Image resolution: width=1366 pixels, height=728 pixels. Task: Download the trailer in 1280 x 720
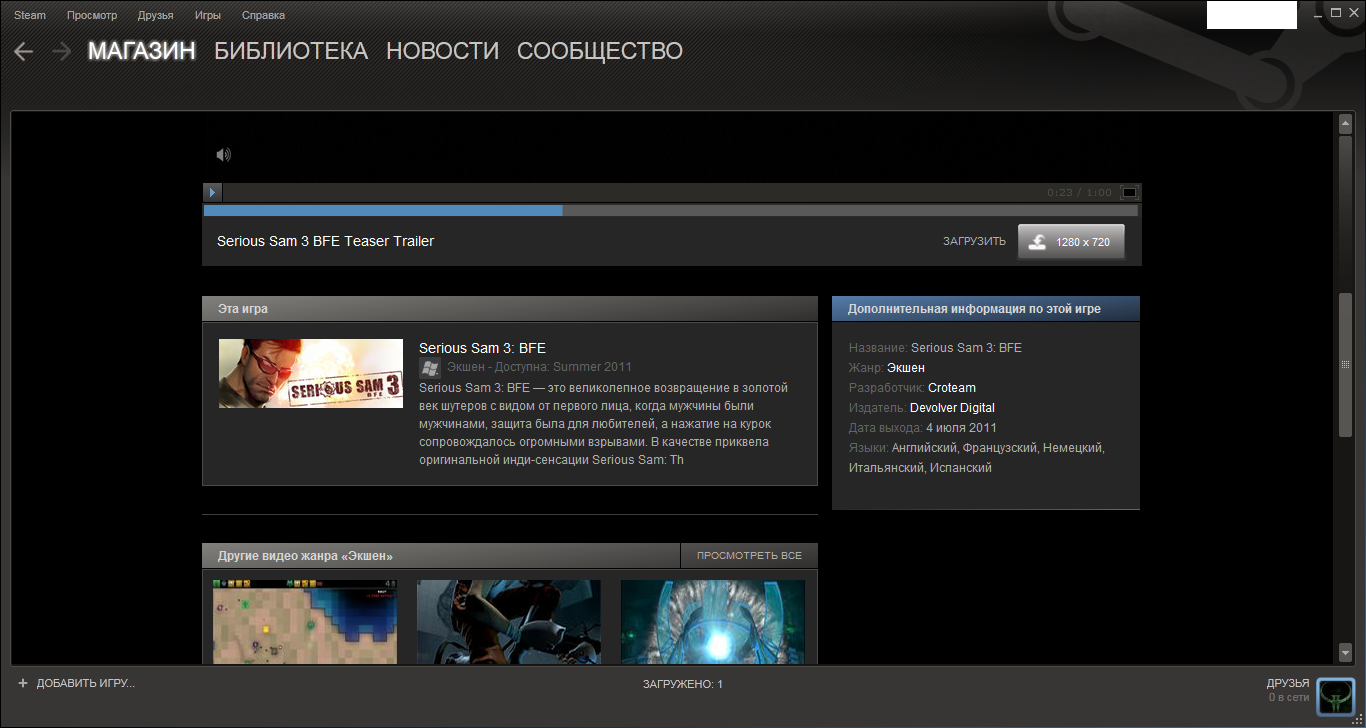point(1071,242)
